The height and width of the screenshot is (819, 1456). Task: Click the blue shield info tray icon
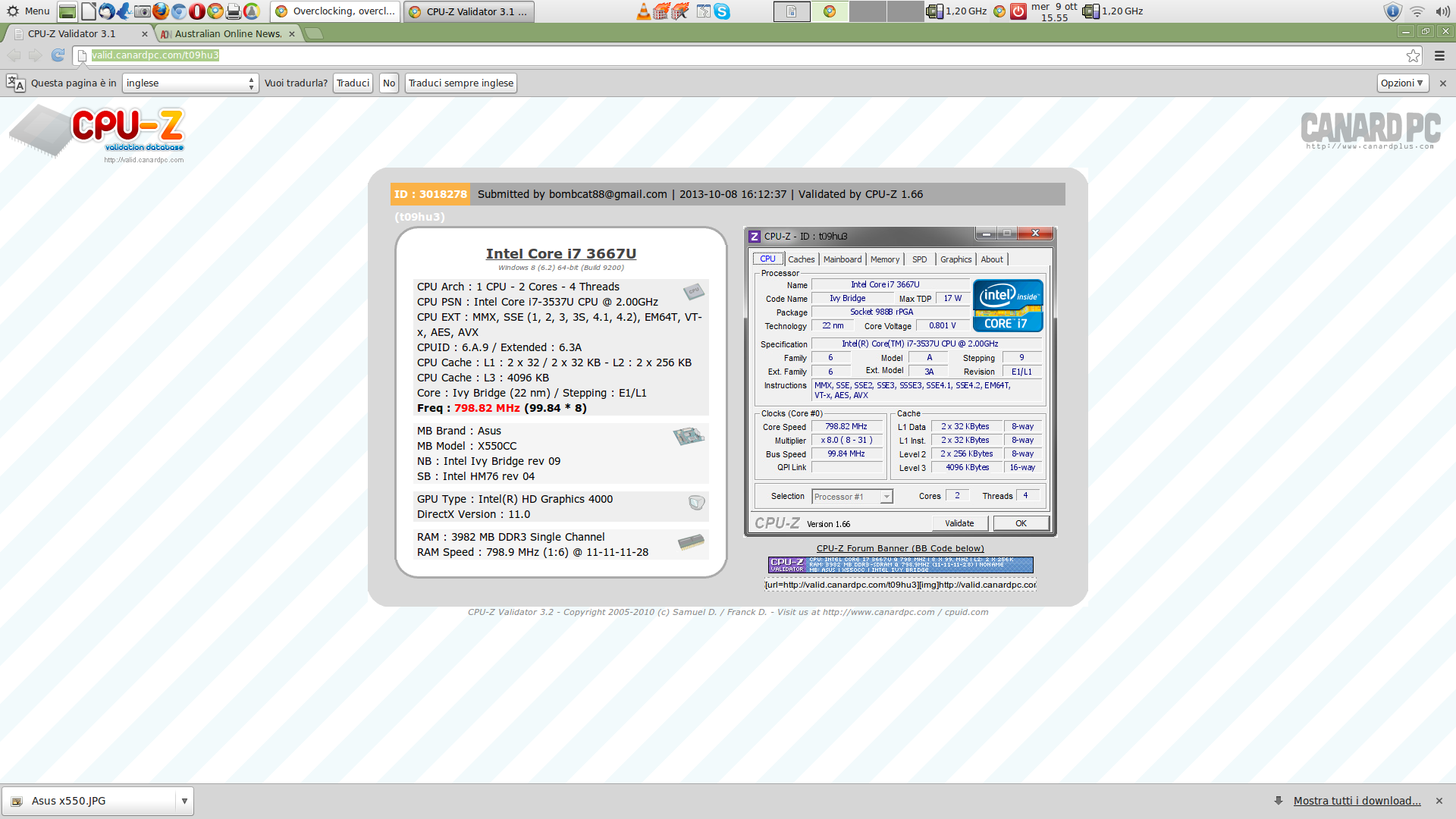point(1392,11)
